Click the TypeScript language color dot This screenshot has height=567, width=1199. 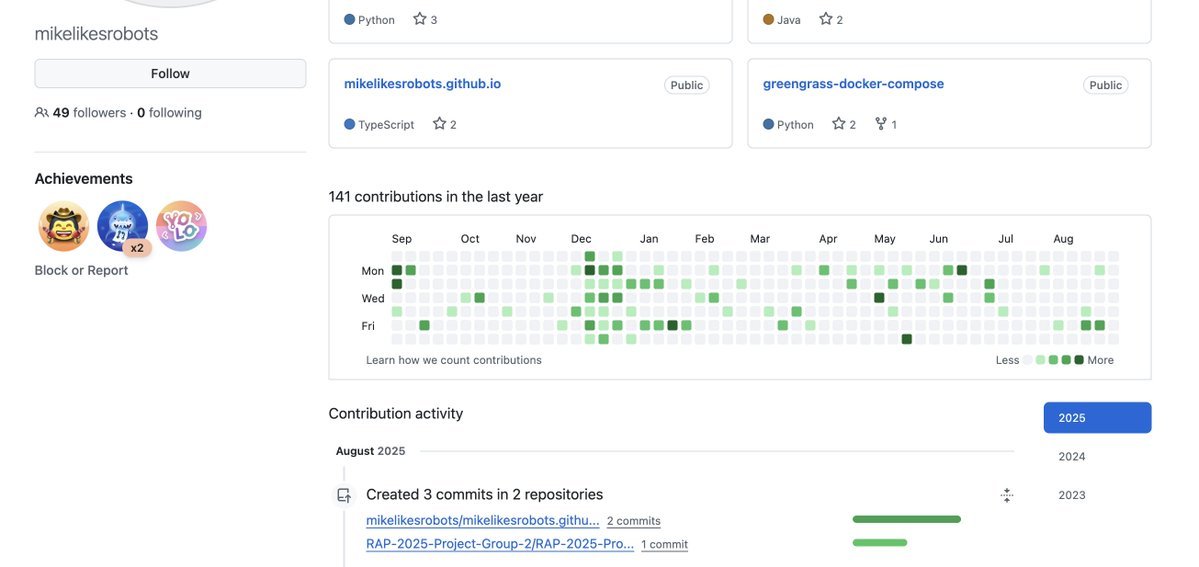click(x=349, y=124)
